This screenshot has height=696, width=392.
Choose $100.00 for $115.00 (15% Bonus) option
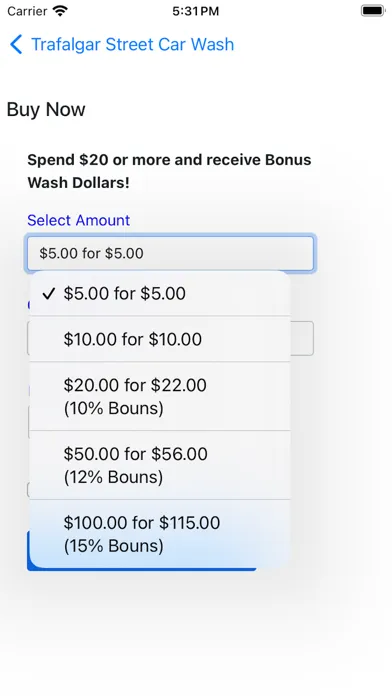[x=160, y=534]
